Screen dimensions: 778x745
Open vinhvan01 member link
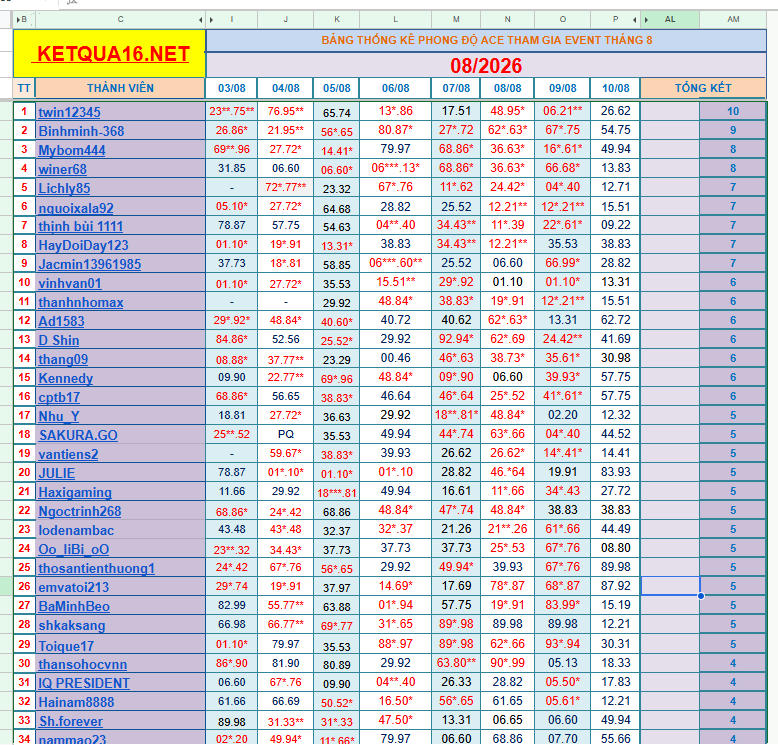tap(70, 283)
